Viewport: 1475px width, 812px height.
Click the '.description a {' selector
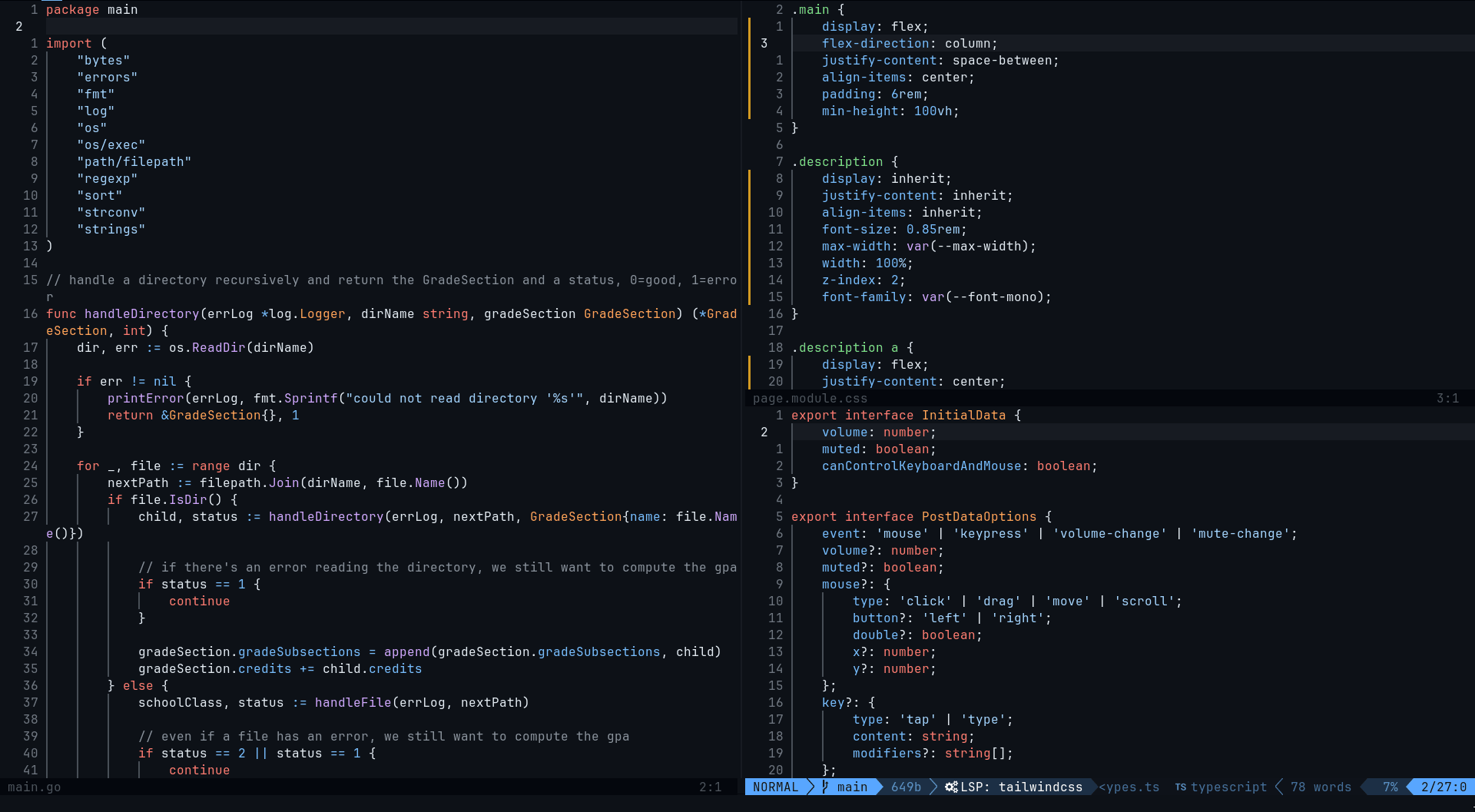click(852, 347)
